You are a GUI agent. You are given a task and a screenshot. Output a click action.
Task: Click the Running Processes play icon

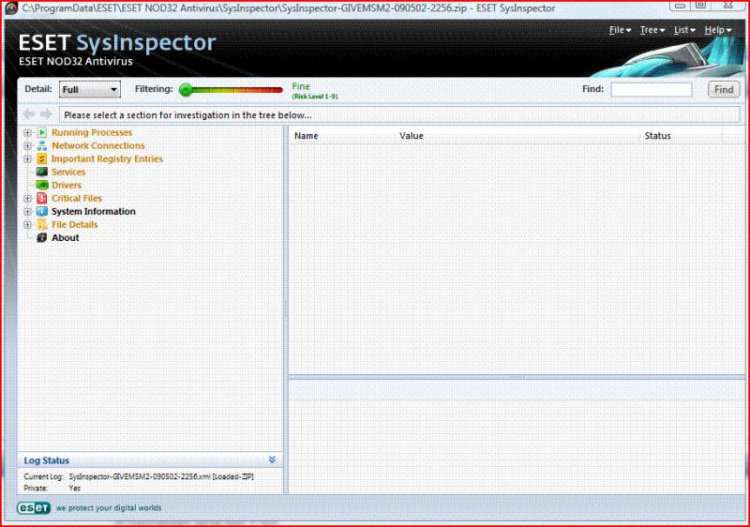click(42, 132)
